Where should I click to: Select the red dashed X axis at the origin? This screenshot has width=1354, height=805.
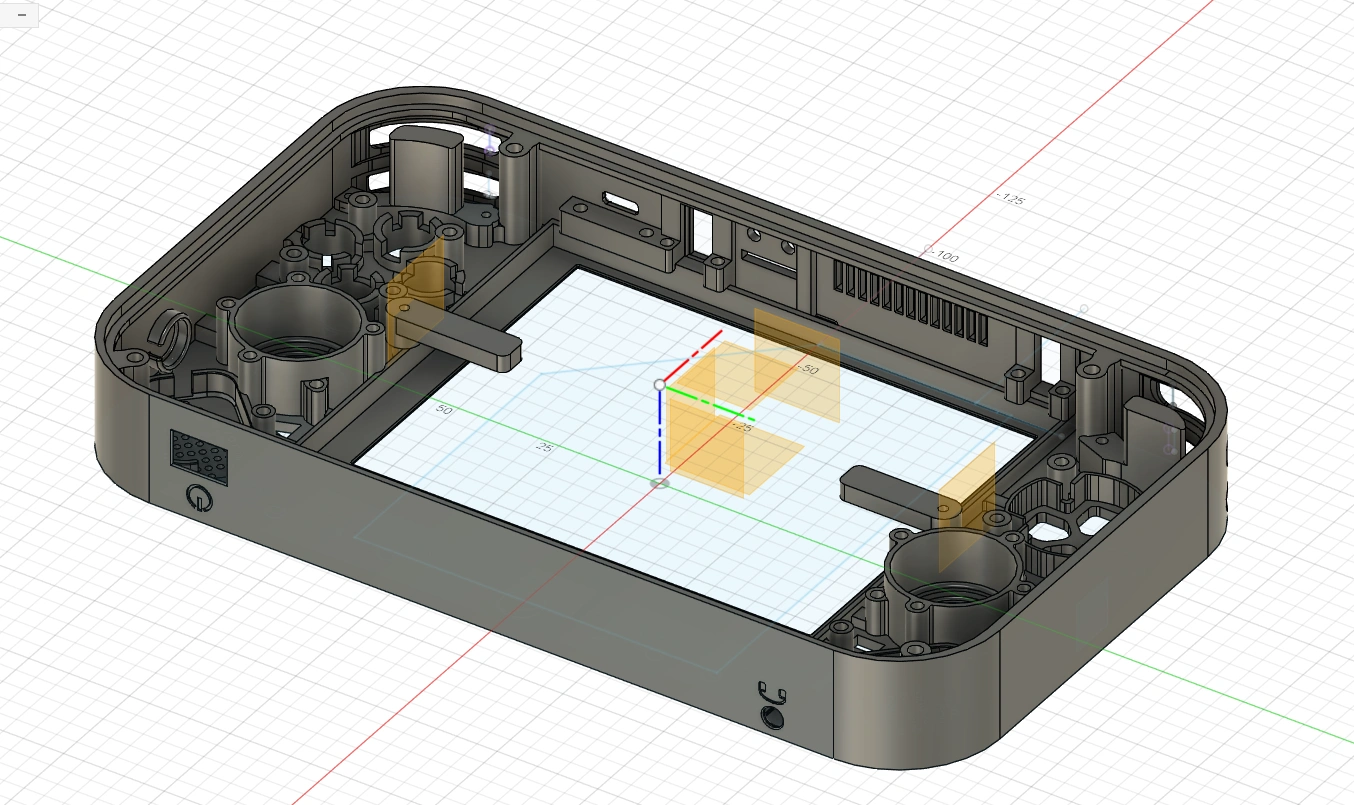click(693, 357)
